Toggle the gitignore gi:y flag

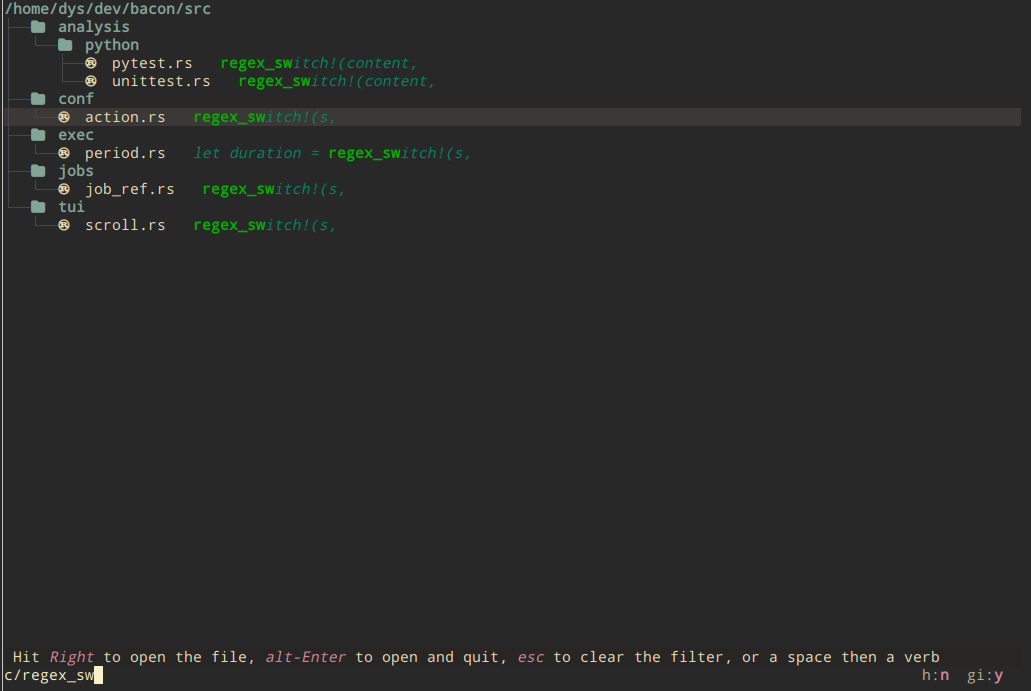click(984, 676)
